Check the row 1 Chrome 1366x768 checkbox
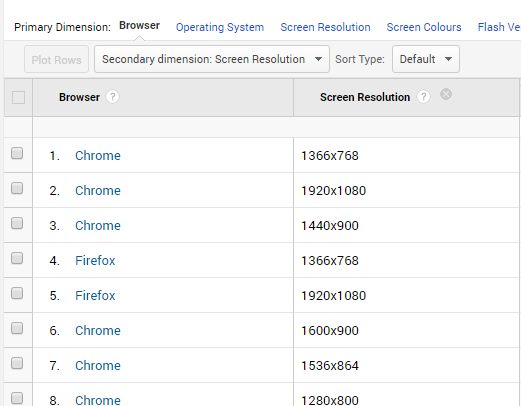This screenshot has width=521, height=406. (x=17, y=153)
